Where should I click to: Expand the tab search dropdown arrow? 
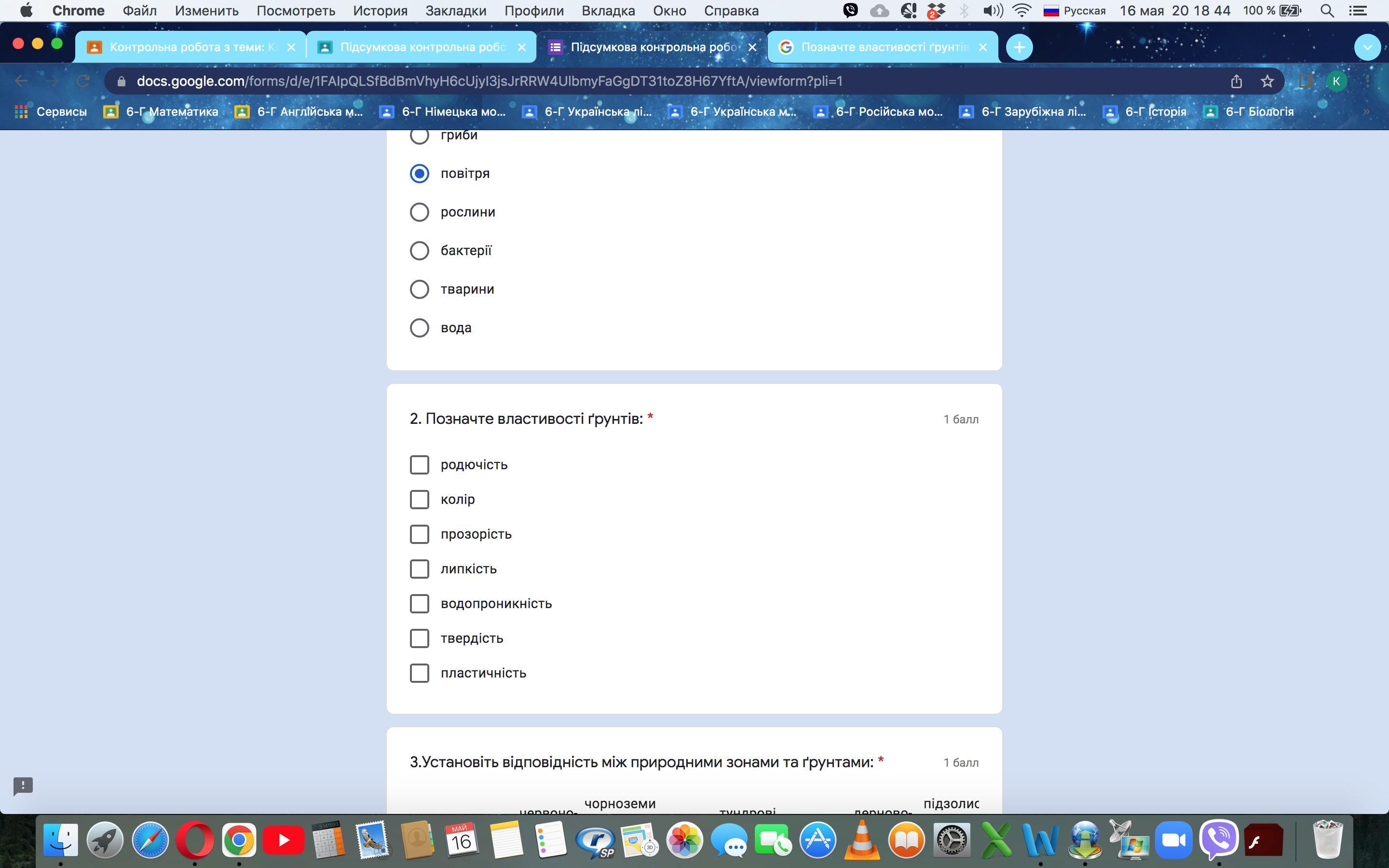(x=1367, y=47)
